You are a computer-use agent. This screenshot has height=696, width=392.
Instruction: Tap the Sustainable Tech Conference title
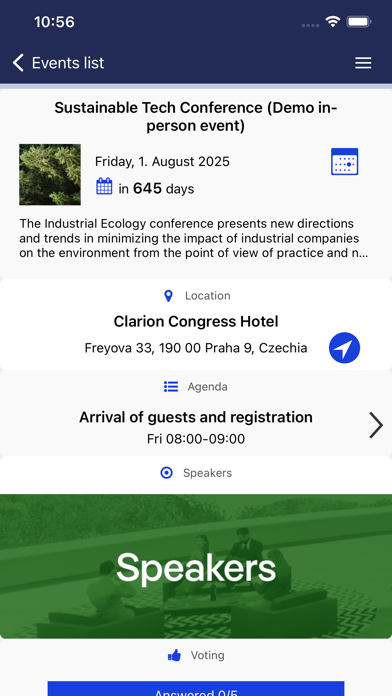point(196,117)
